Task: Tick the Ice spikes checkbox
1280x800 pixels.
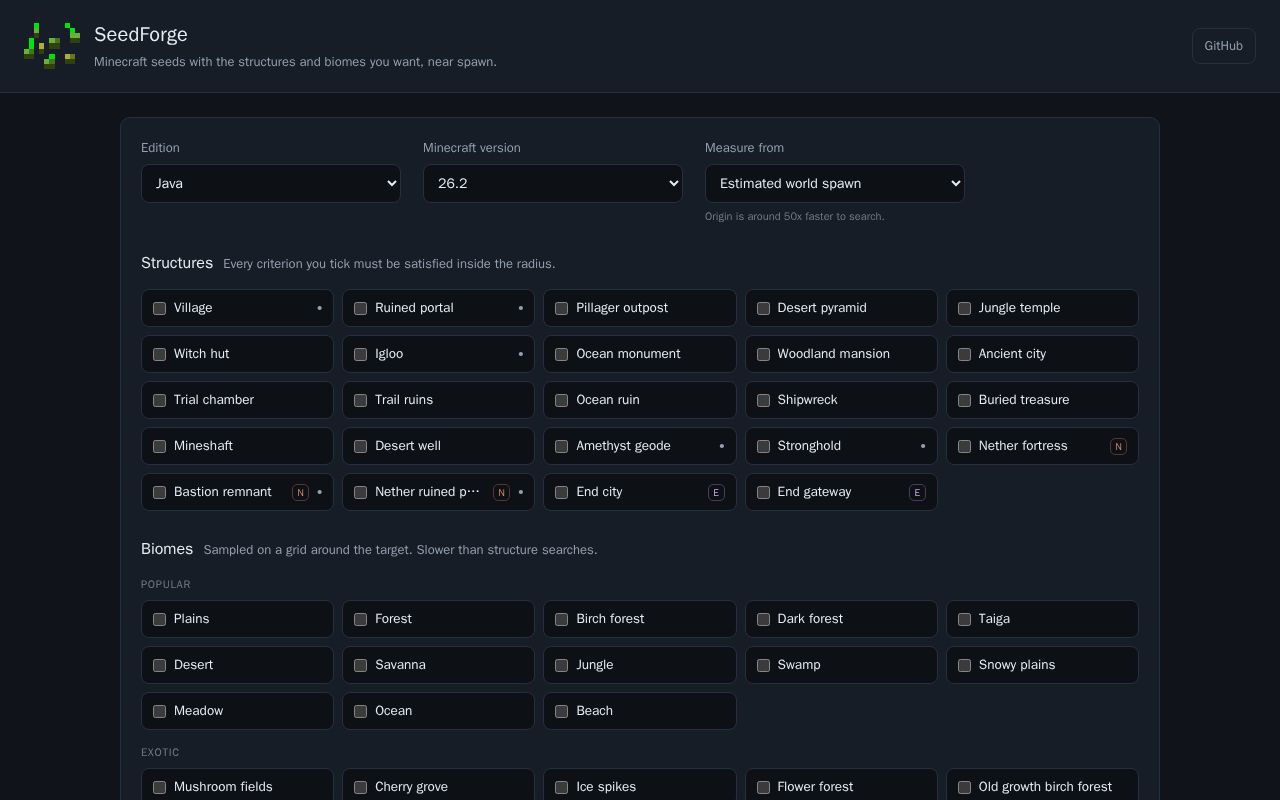Action: pyautogui.click(x=561, y=787)
